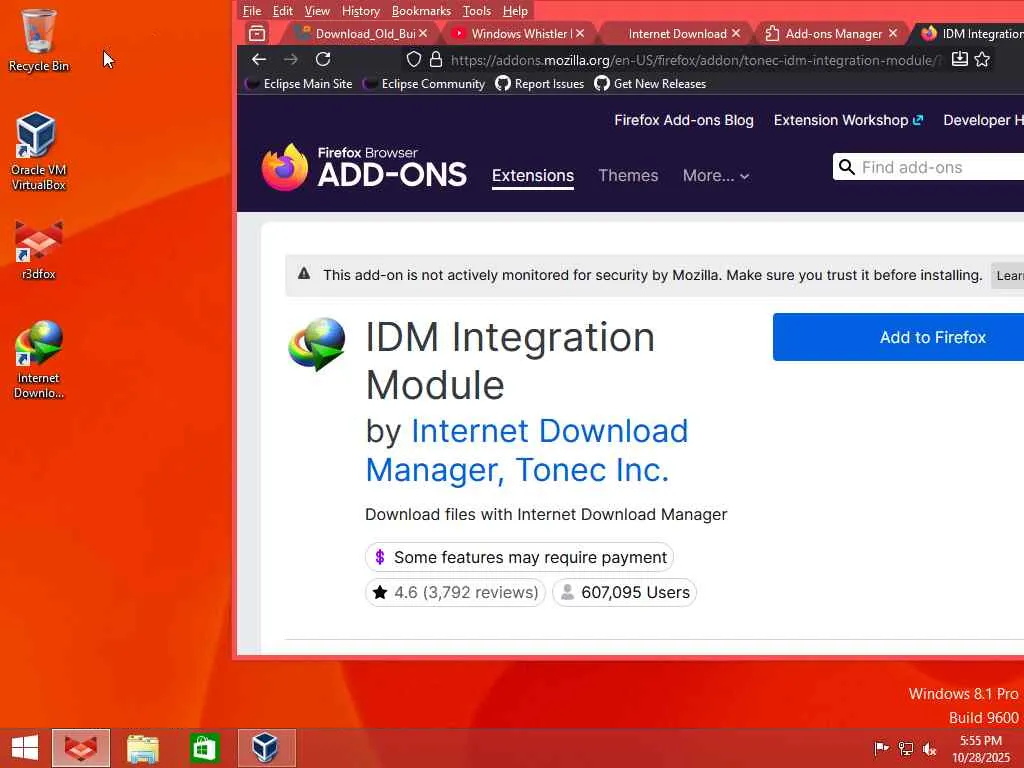Click the Add to Firefox button
This screenshot has height=768, width=1024.
[x=899, y=337]
